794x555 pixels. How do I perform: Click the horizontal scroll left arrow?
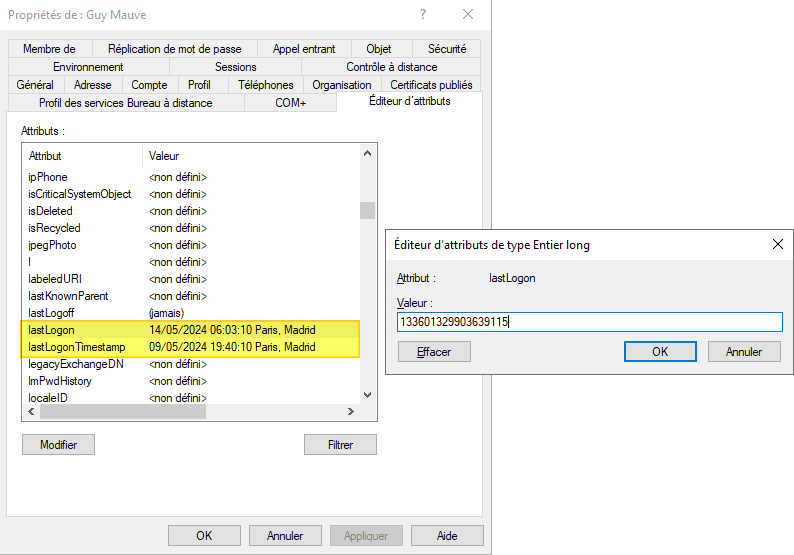point(31,411)
